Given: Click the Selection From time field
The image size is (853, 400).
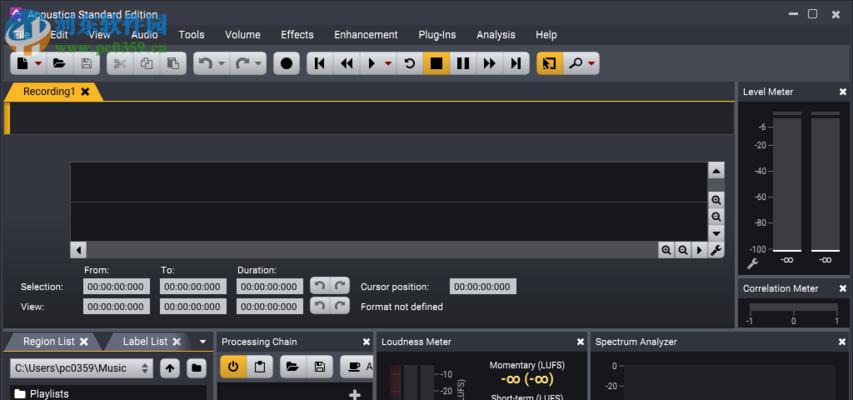Looking at the screenshot, I should click(116, 287).
